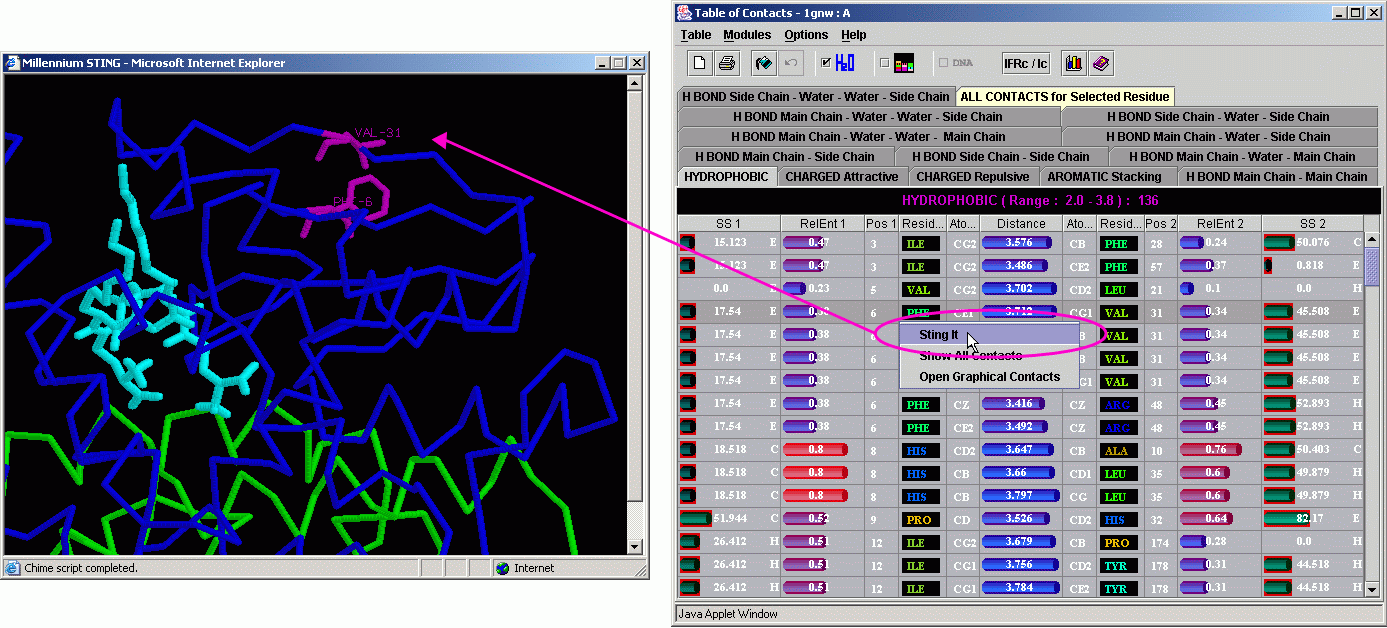Open the Modules menu
Viewport: 1387px width, 628px height.
[x=747, y=35]
